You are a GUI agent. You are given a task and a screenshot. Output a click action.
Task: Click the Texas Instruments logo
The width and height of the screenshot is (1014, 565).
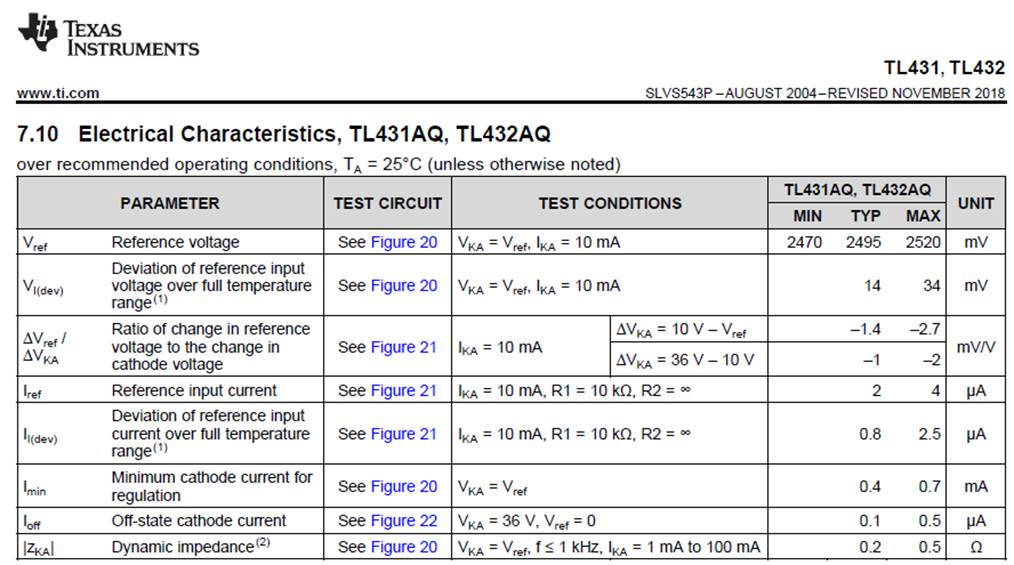point(107,36)
